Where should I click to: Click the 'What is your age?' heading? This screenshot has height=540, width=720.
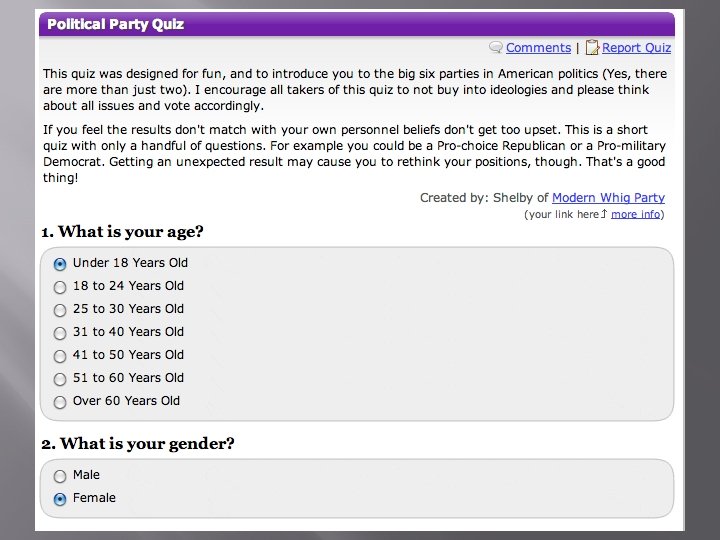[122, 232]
